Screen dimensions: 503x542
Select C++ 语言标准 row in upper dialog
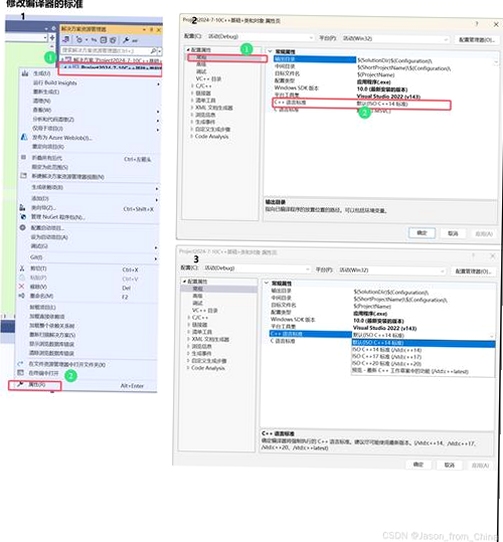362,103
